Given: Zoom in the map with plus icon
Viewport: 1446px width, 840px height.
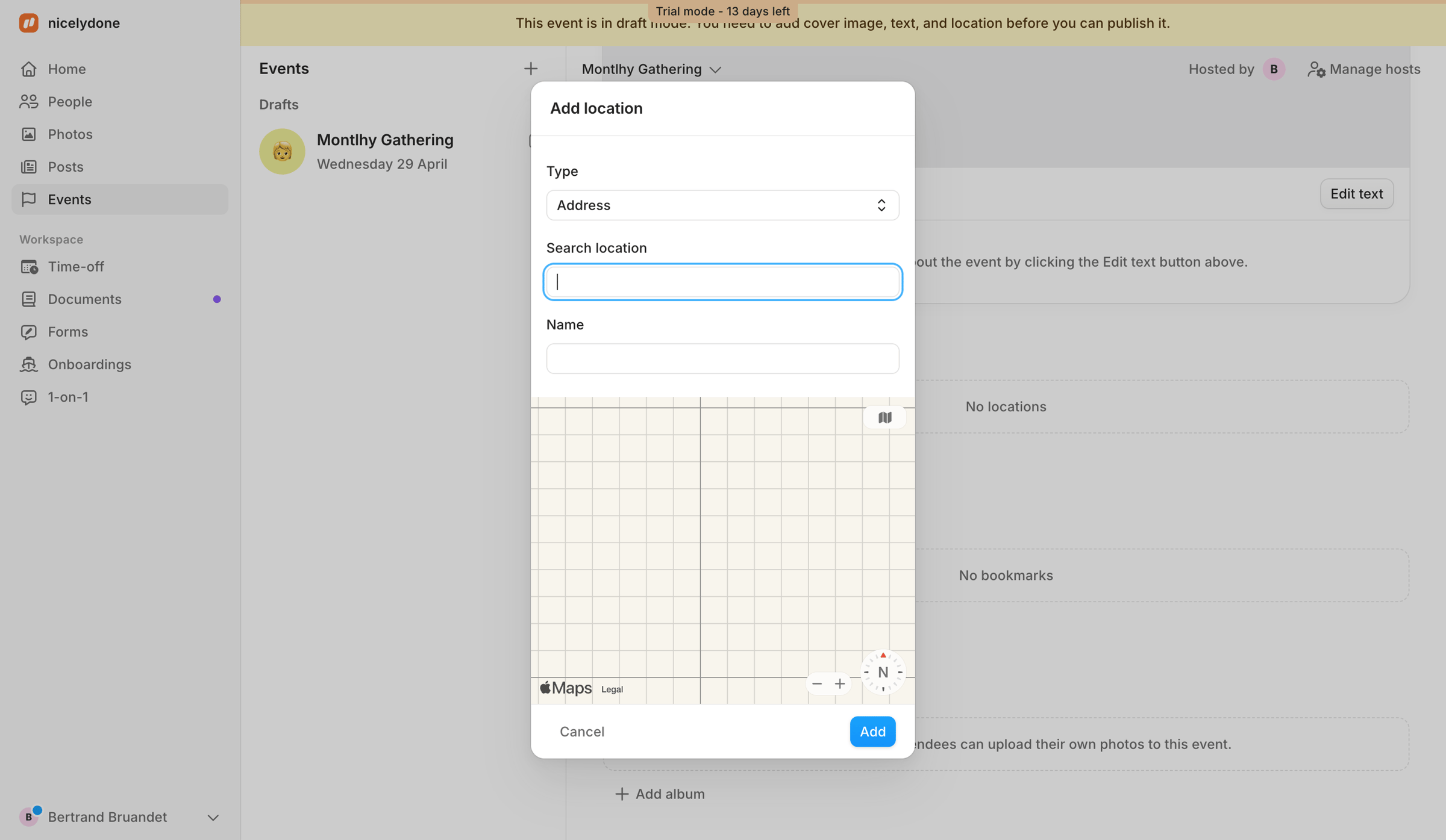Looking at the screenshot, I should point(840,683).
